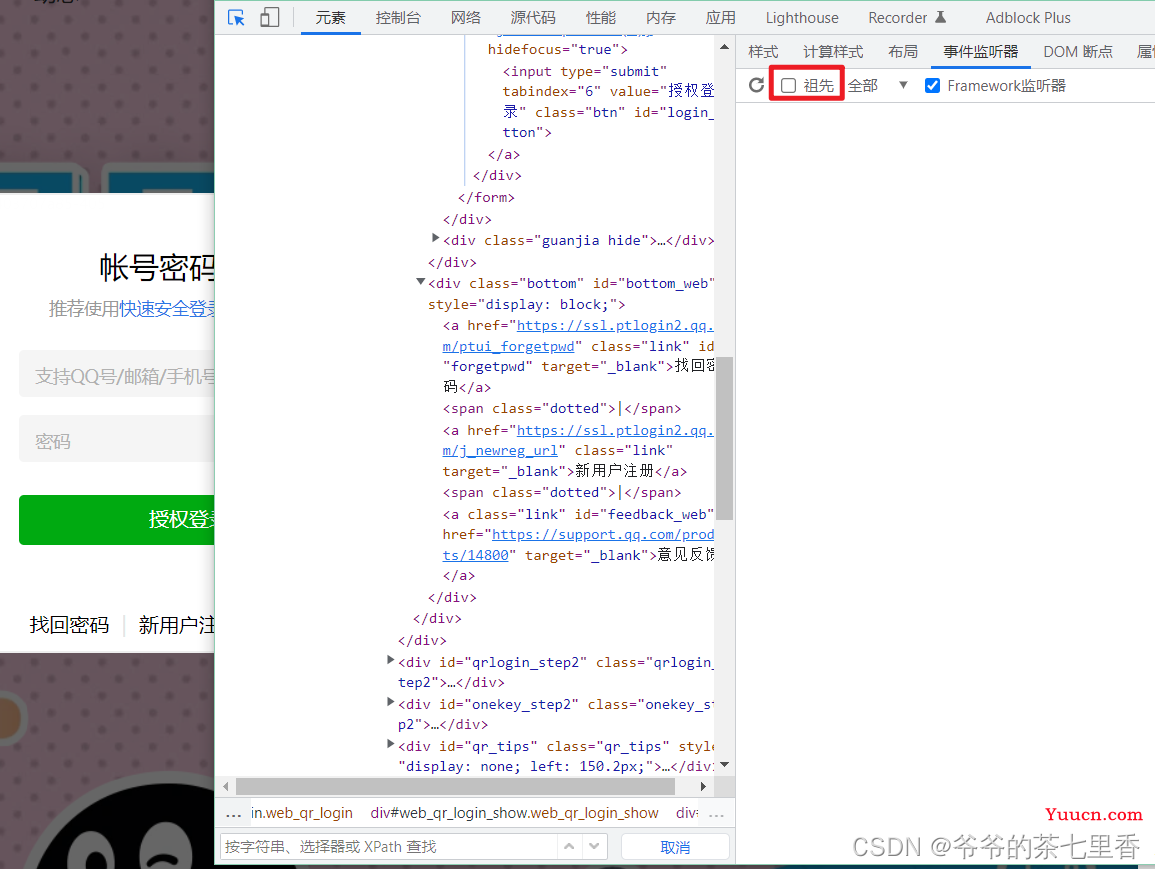Screen dimensions: 1155x869
Task: Click the green 授权登录 button on page
Action: pos(116,519)
